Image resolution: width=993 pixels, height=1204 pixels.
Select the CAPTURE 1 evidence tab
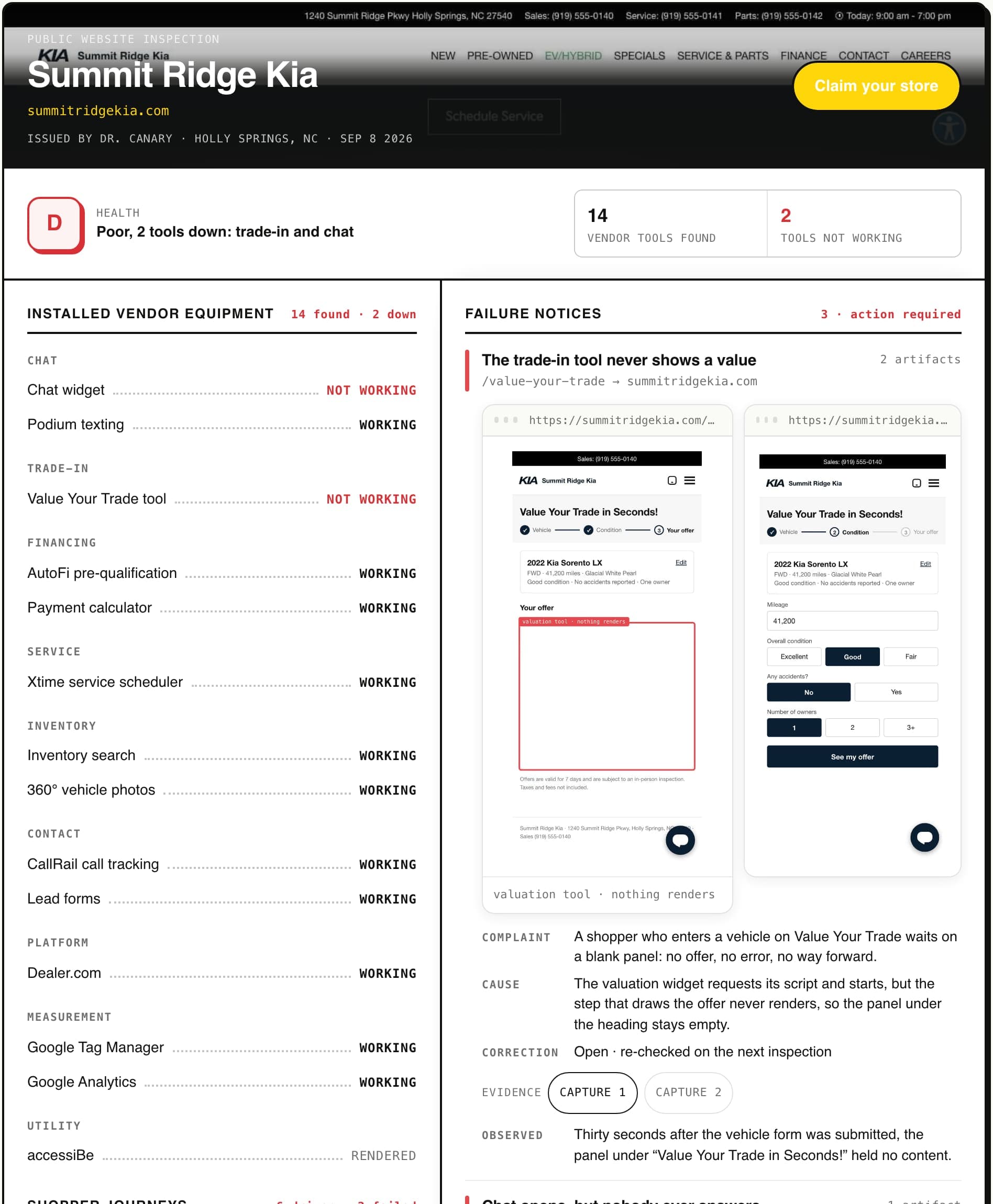tap(592, 1092)
